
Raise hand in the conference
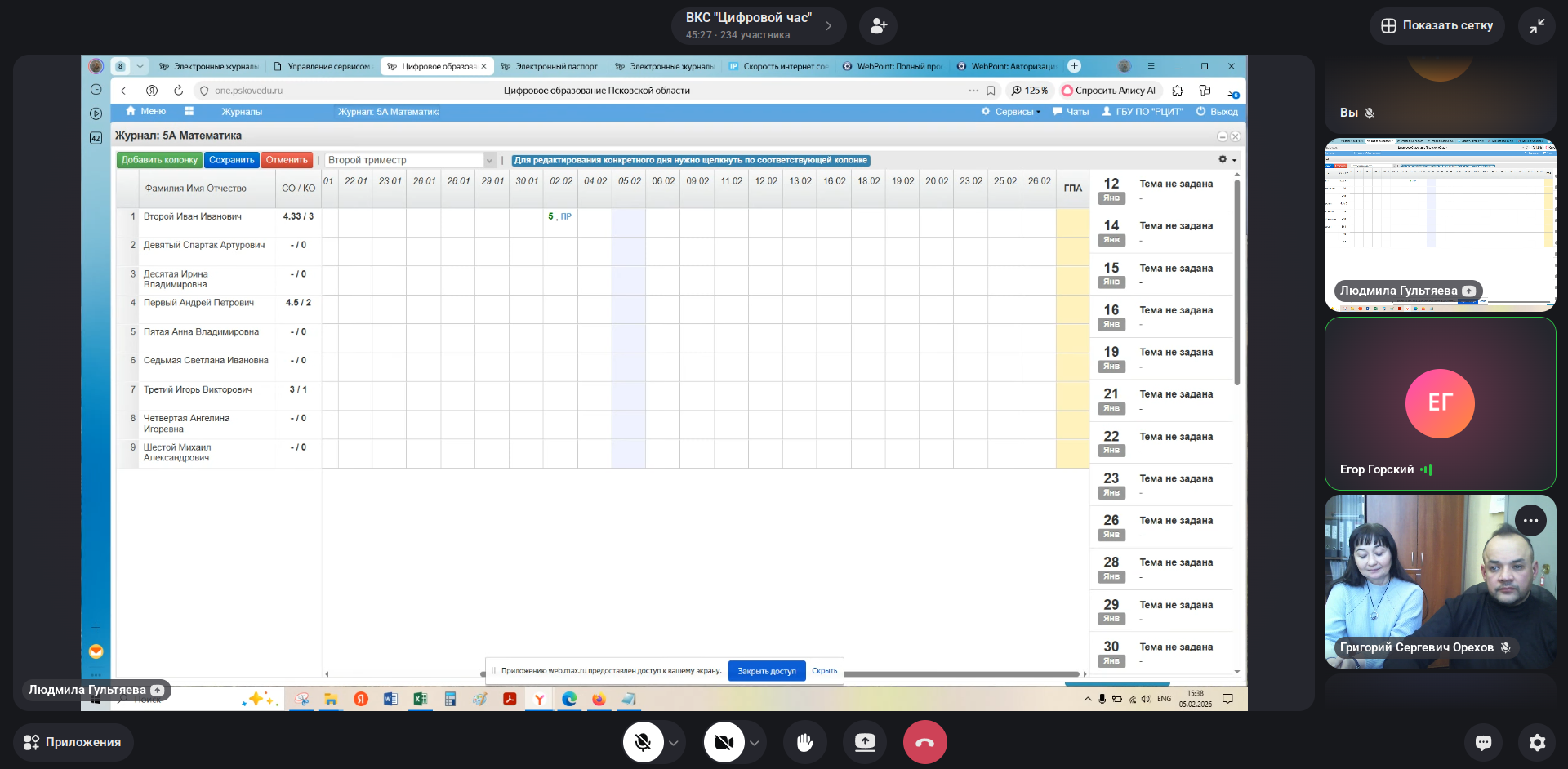pyautogui.click(x=804, y=742)
